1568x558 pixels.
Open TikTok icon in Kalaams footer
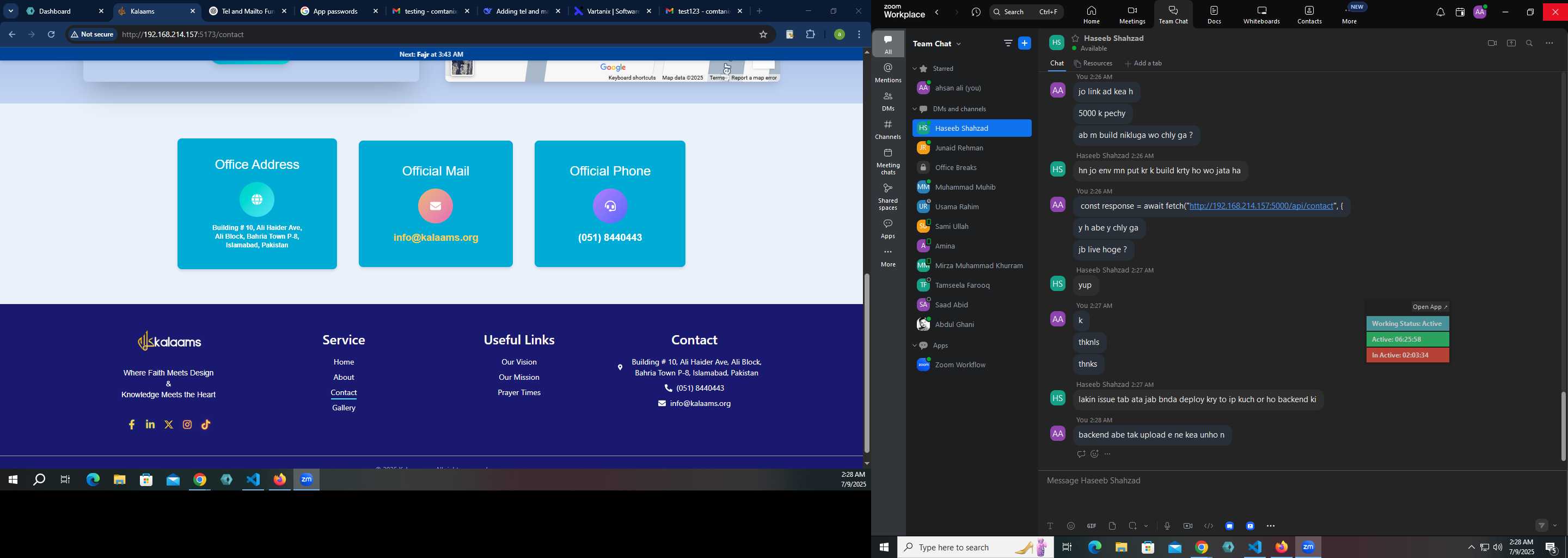[206, 424]
